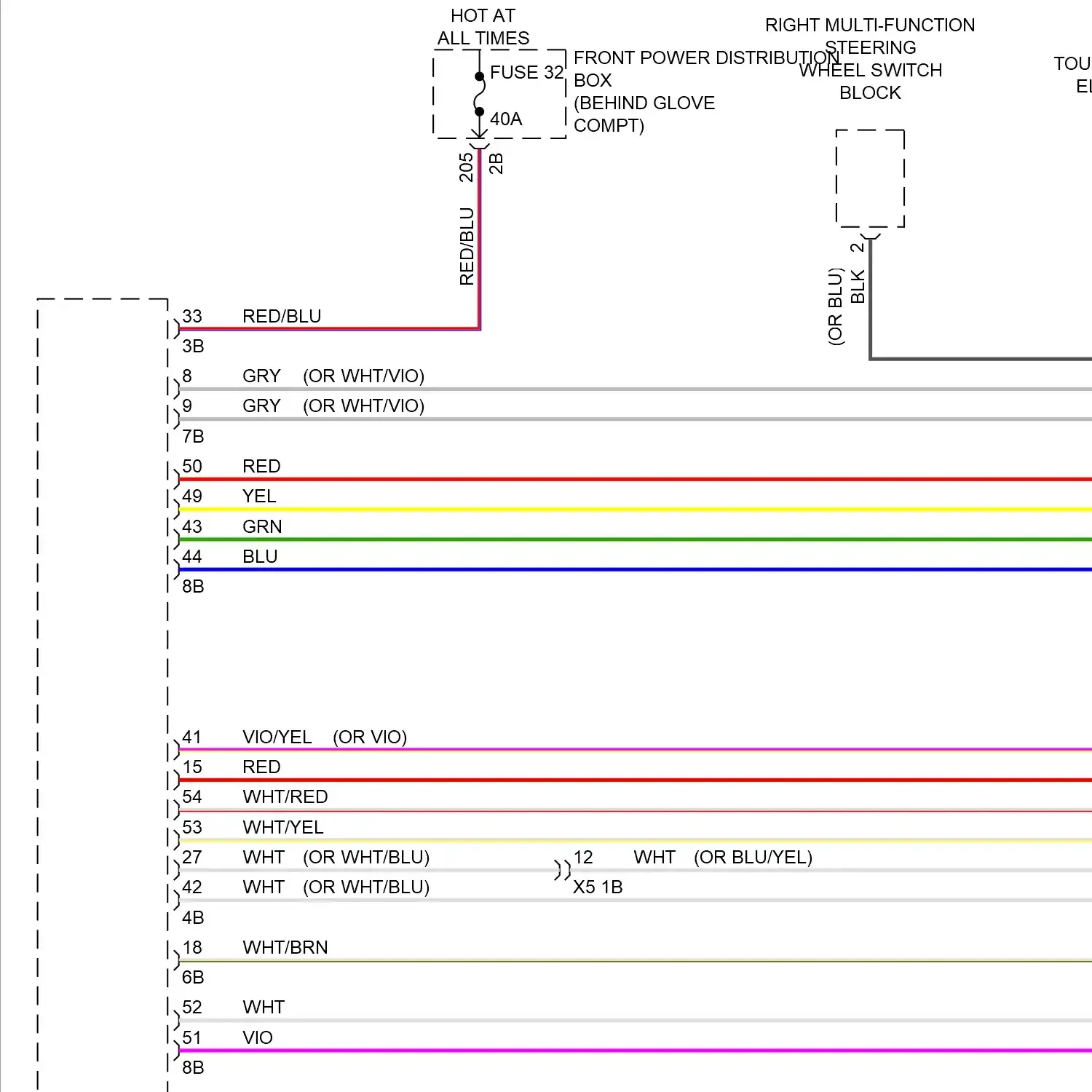
Task: Click the vertical BLK wire label
Action: pos(858,287)
